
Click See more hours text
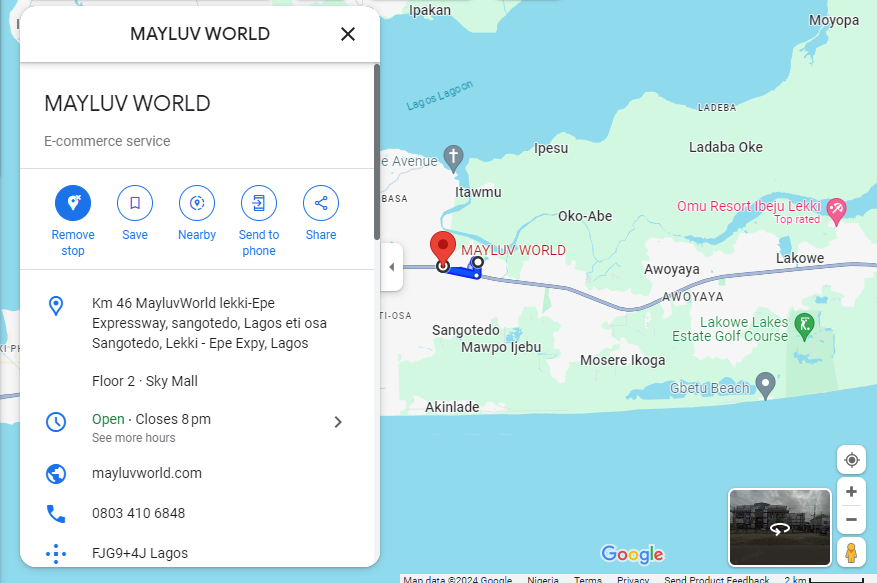133,438
